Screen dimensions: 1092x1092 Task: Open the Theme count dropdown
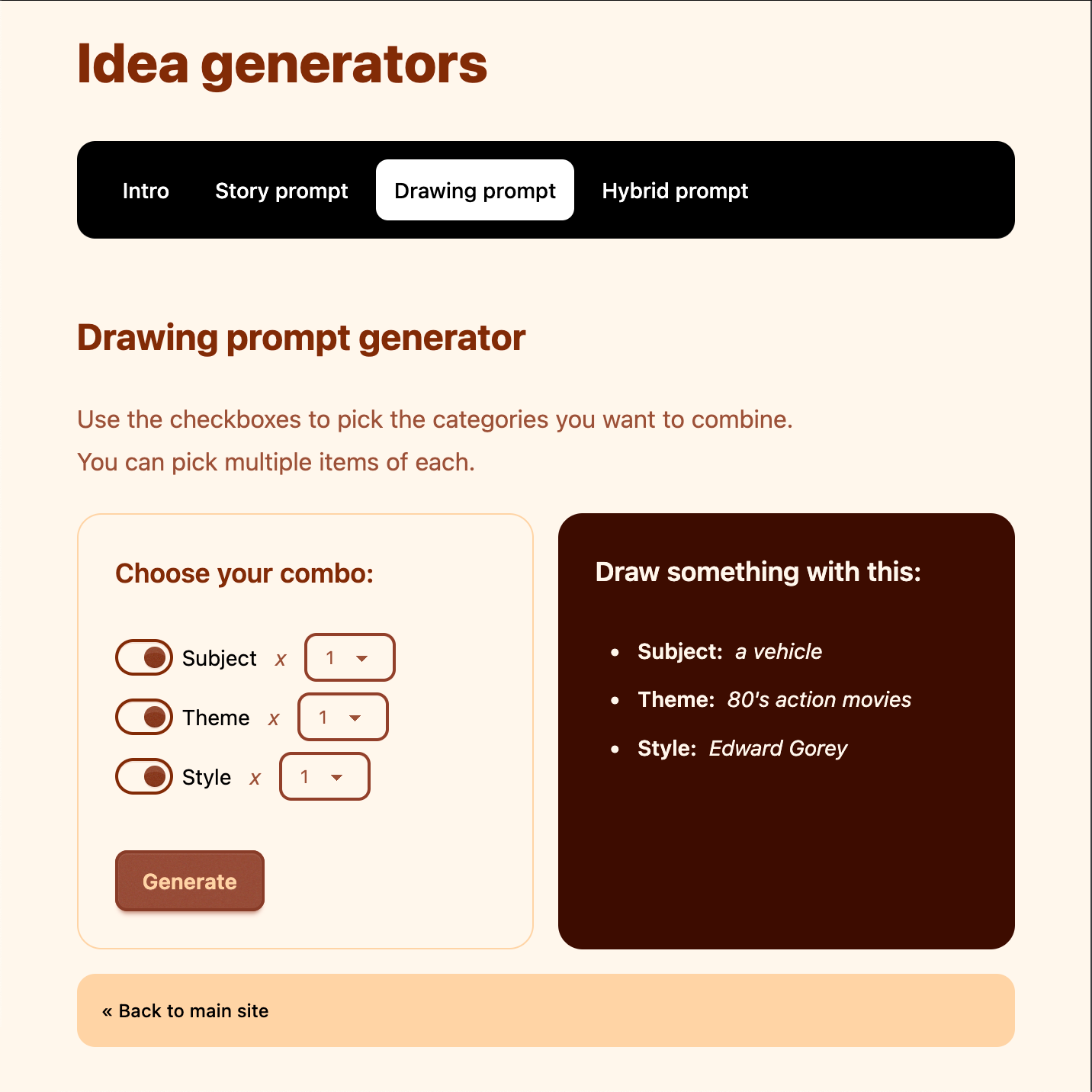(342, 717)
